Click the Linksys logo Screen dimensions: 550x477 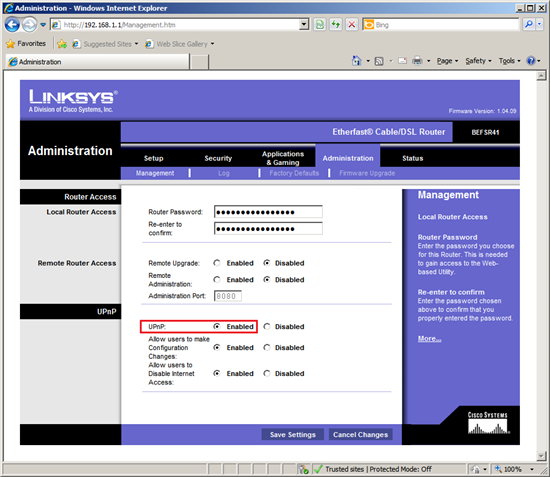73,101
